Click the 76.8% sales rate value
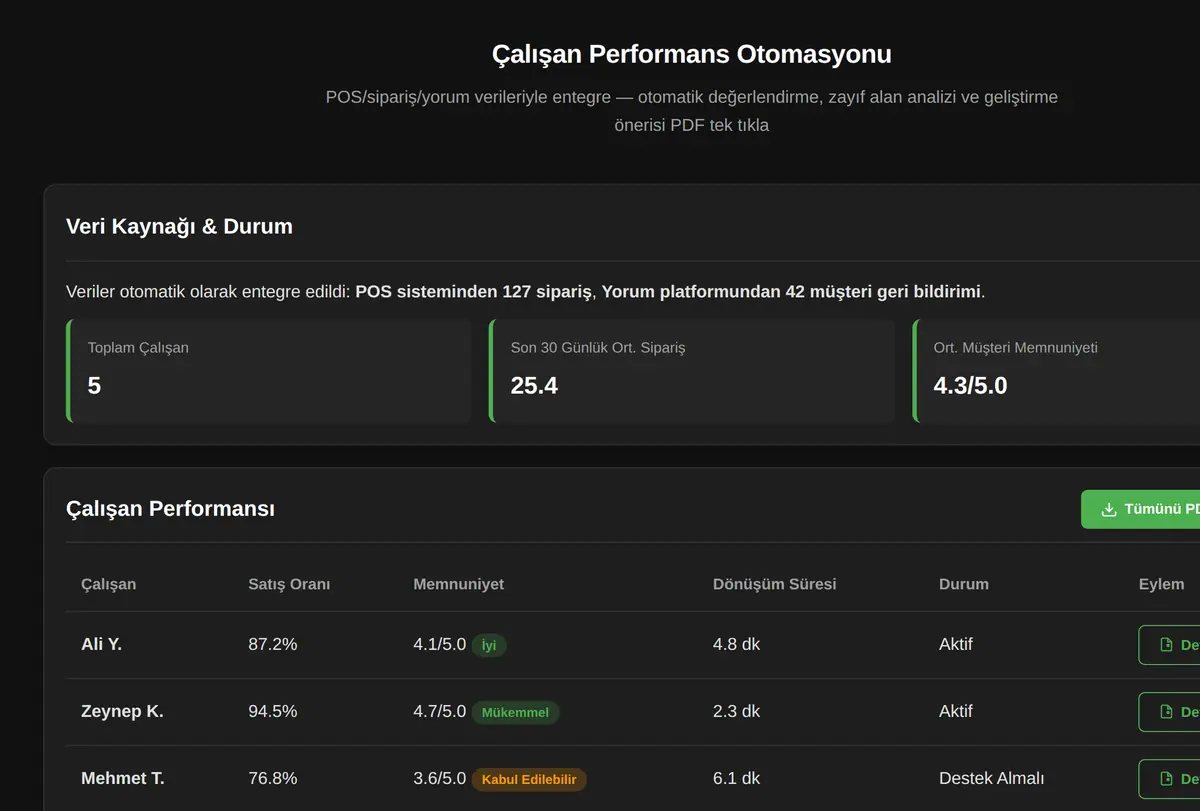 pos(272,779)
